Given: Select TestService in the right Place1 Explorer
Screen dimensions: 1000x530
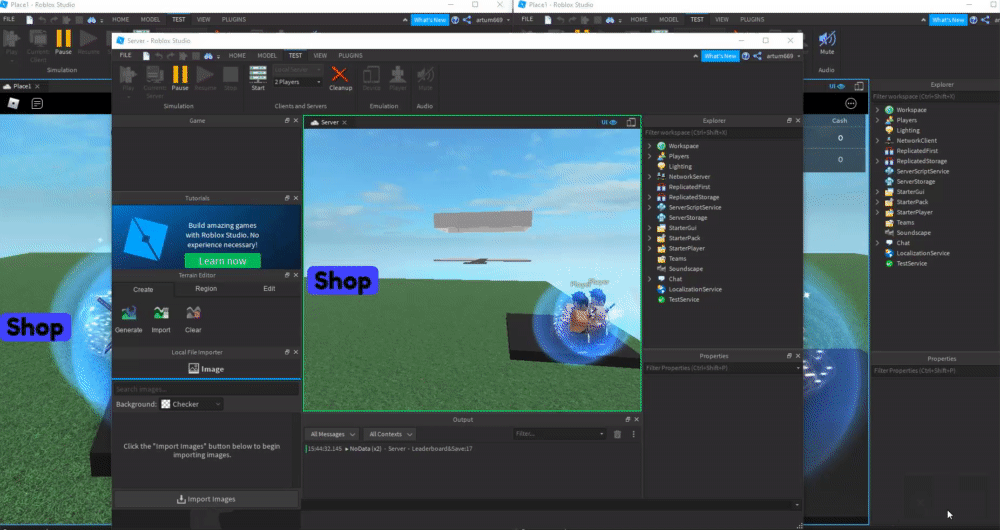Looking at the screenshot, I should click(911, 263).
